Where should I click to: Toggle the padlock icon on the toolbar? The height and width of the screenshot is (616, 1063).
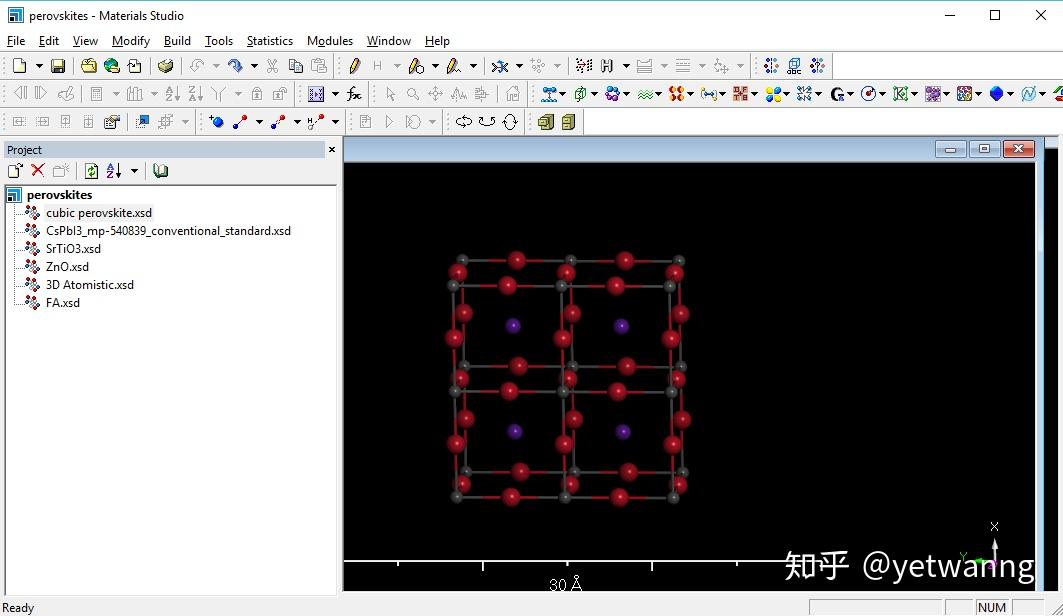coord(257,93)
